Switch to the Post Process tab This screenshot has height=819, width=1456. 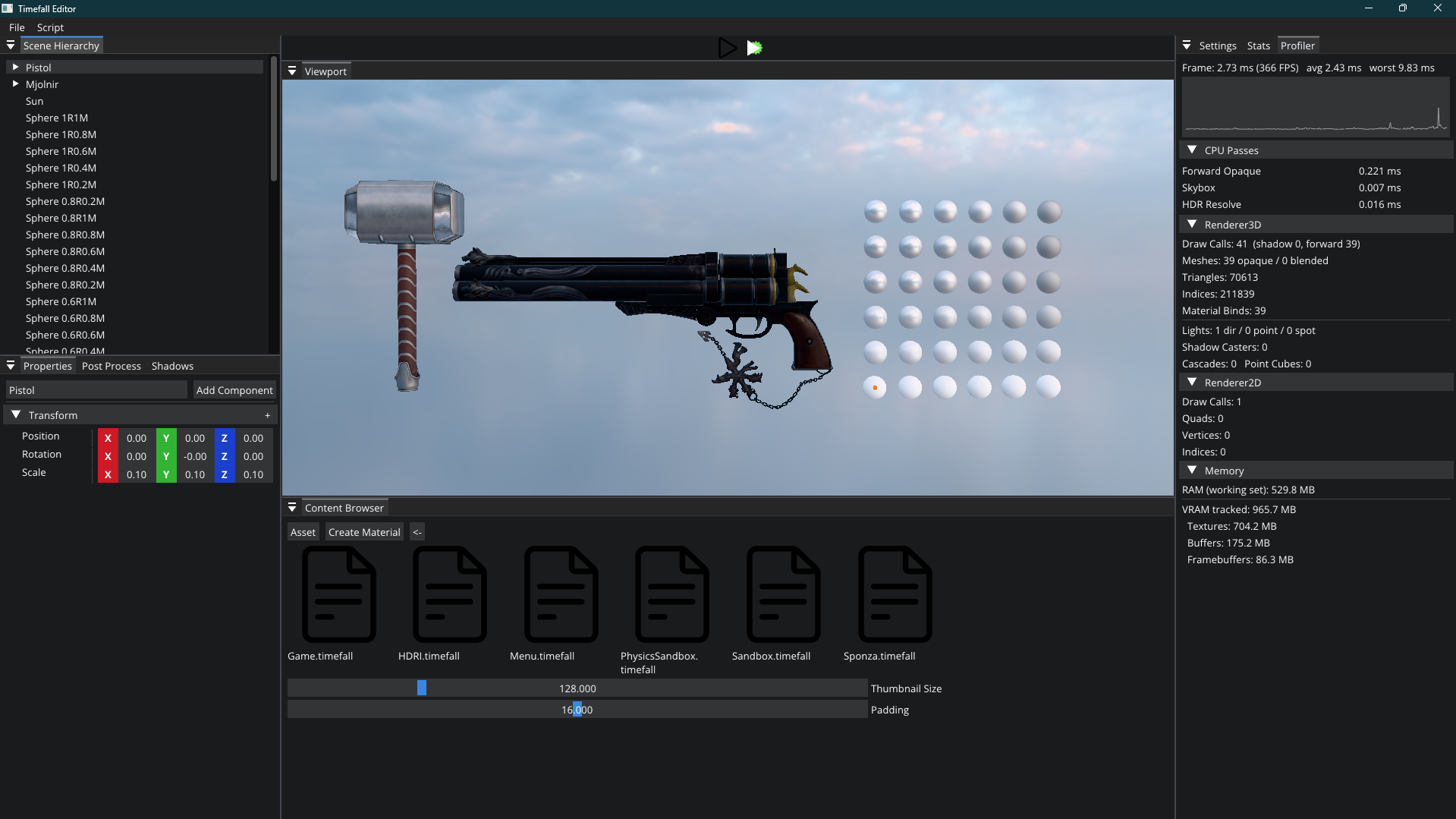tap(112, 366)
